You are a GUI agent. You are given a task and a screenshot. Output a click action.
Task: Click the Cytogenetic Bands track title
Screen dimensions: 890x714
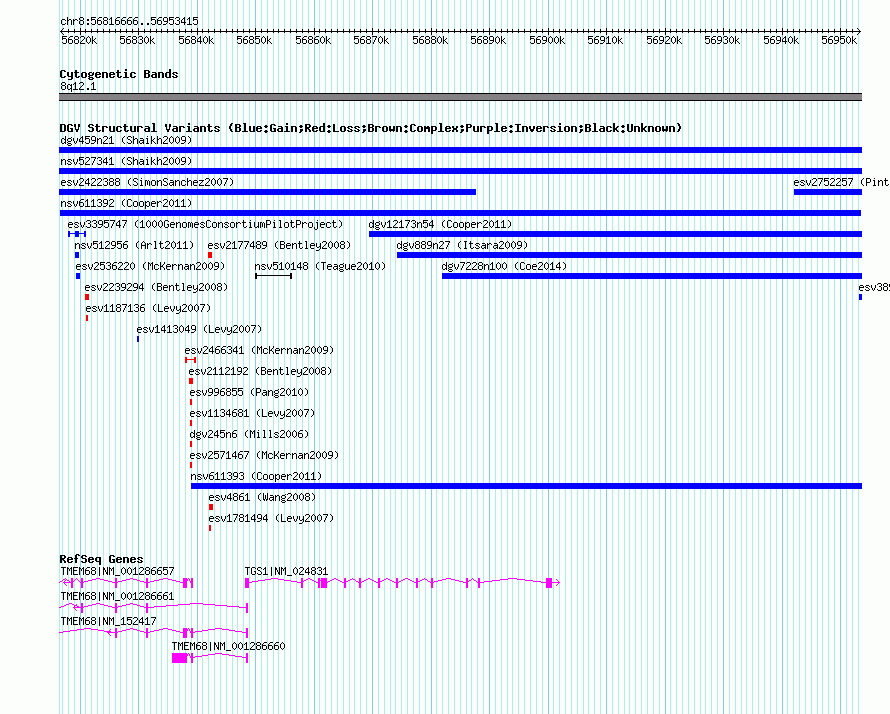(119, 74)
